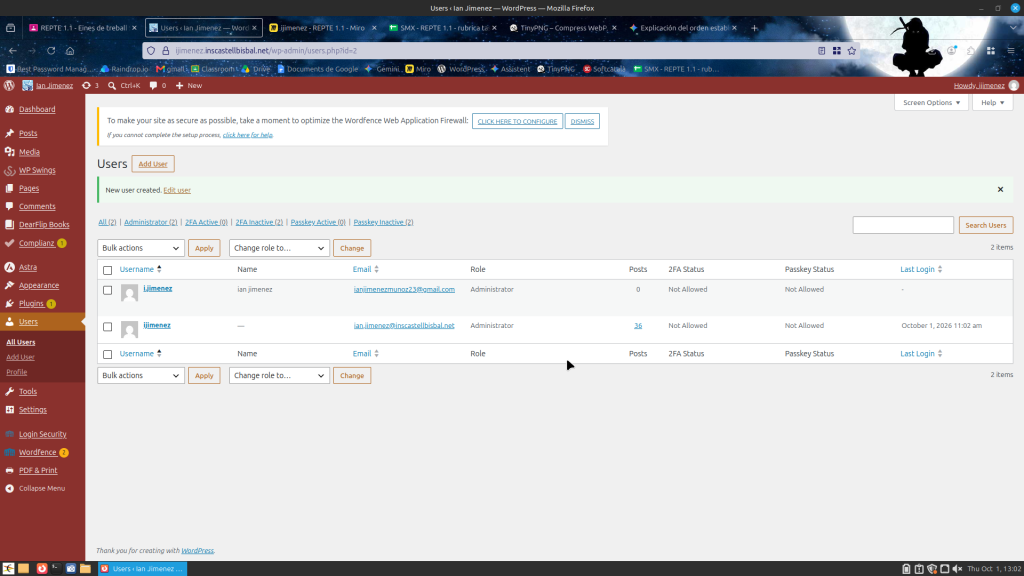The height and width of the screenshot is (576, 1024).
Task: Click the Search Users button
Action: point(985,225)
